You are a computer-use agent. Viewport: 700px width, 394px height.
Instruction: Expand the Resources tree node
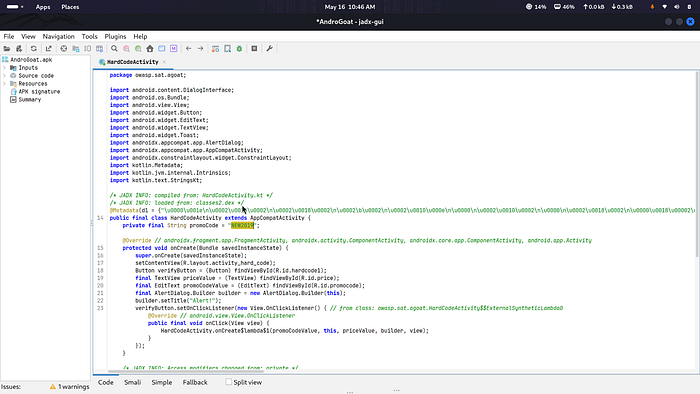4,84
